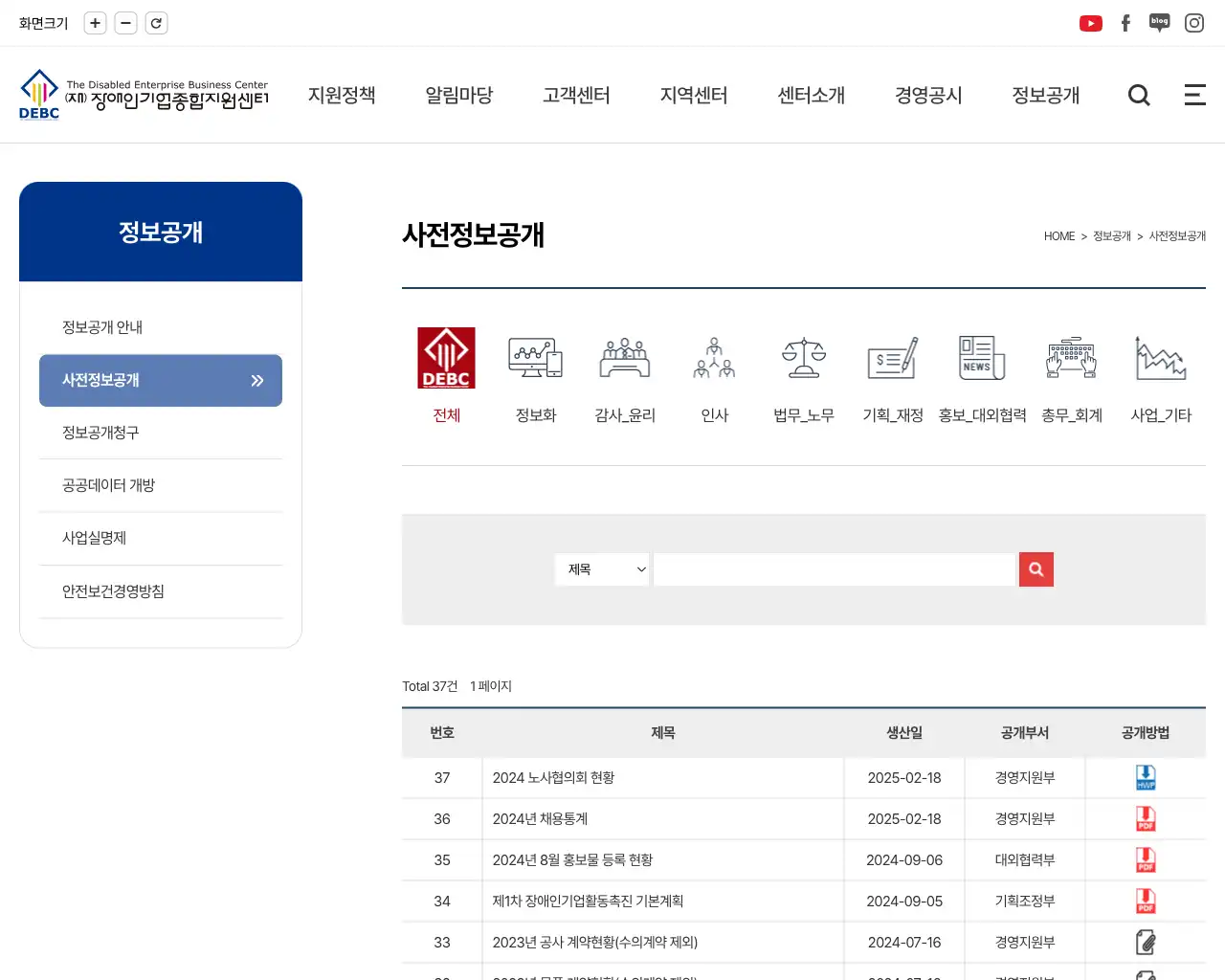Download HWP file for row 37
1225x980 pixels.
tap(1146, 778)
